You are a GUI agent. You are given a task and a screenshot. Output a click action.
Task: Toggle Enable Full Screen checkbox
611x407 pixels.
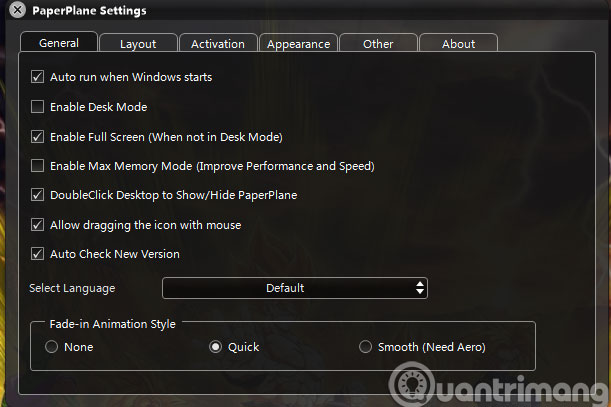coord(37,137)
